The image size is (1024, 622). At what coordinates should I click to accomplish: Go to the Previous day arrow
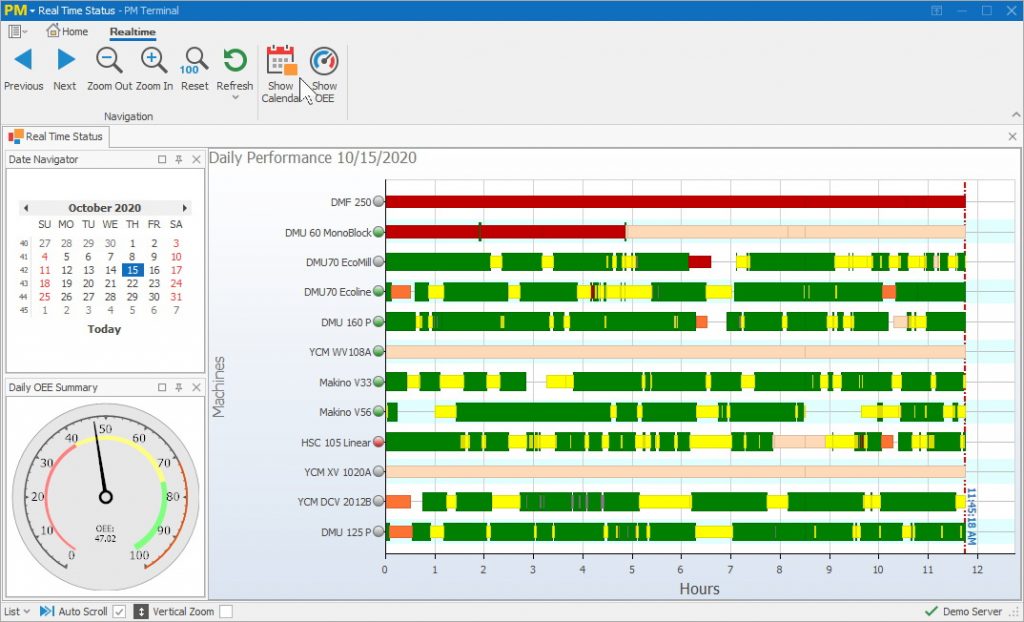[24, 69]
